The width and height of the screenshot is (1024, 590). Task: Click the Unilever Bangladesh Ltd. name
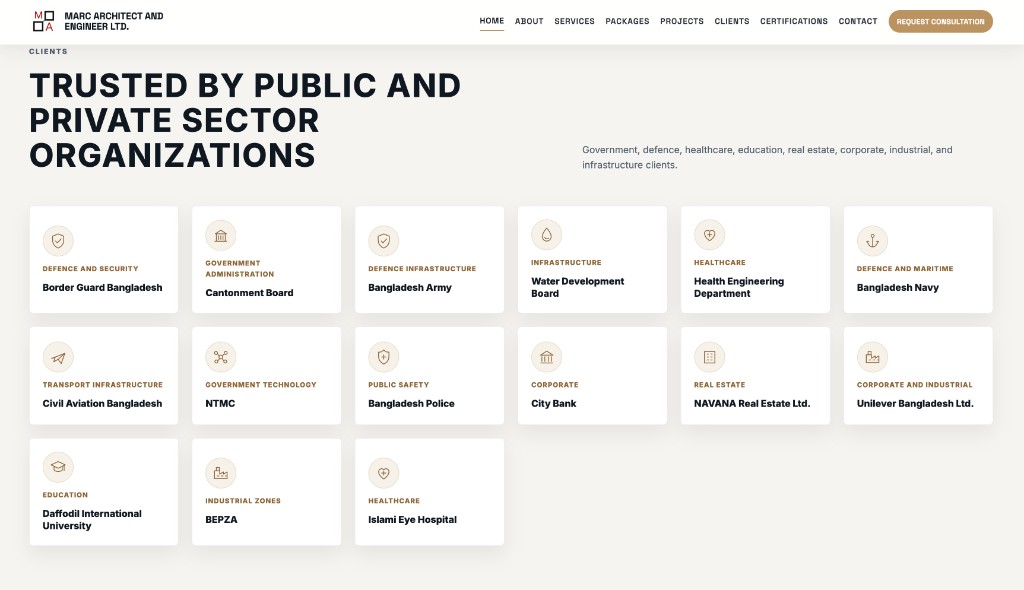915,404
